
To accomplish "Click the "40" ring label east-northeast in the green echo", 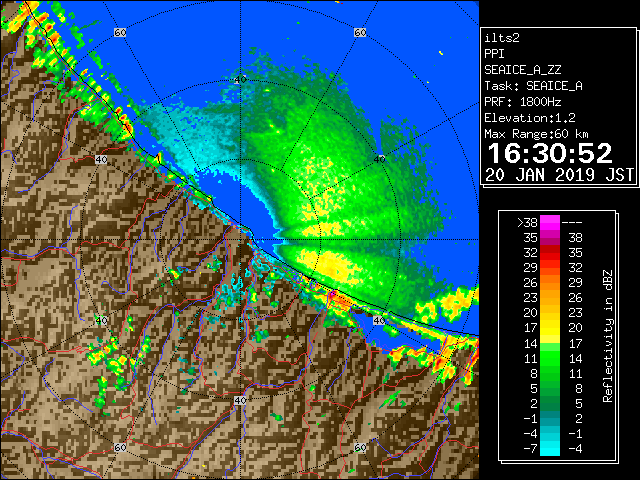I will [380, 159].
